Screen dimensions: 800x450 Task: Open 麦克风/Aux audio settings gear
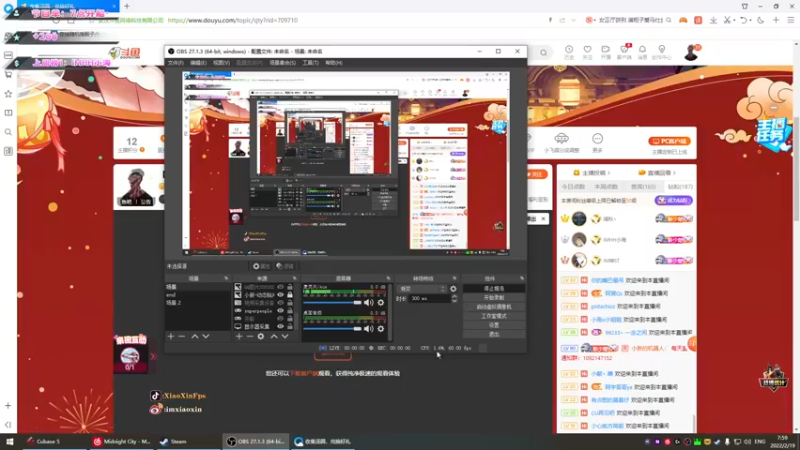(x=381, y=303)
